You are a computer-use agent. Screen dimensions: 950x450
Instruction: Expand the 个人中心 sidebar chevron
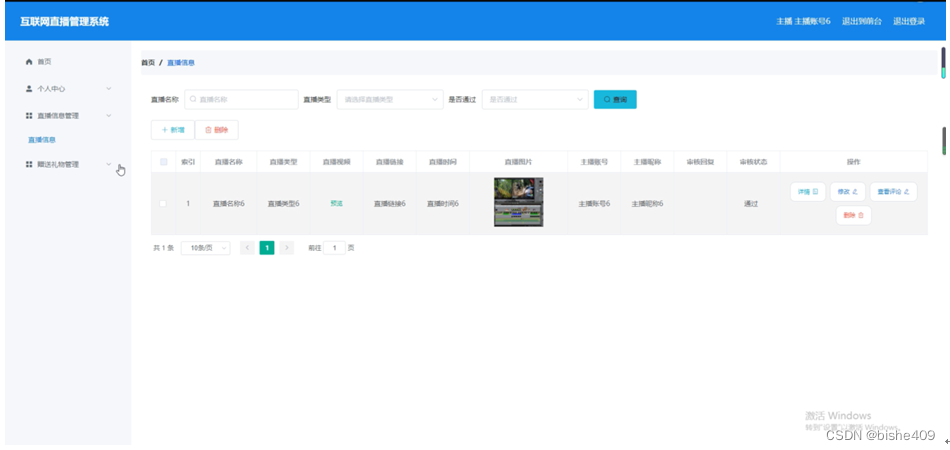click(x=109, y=88)
